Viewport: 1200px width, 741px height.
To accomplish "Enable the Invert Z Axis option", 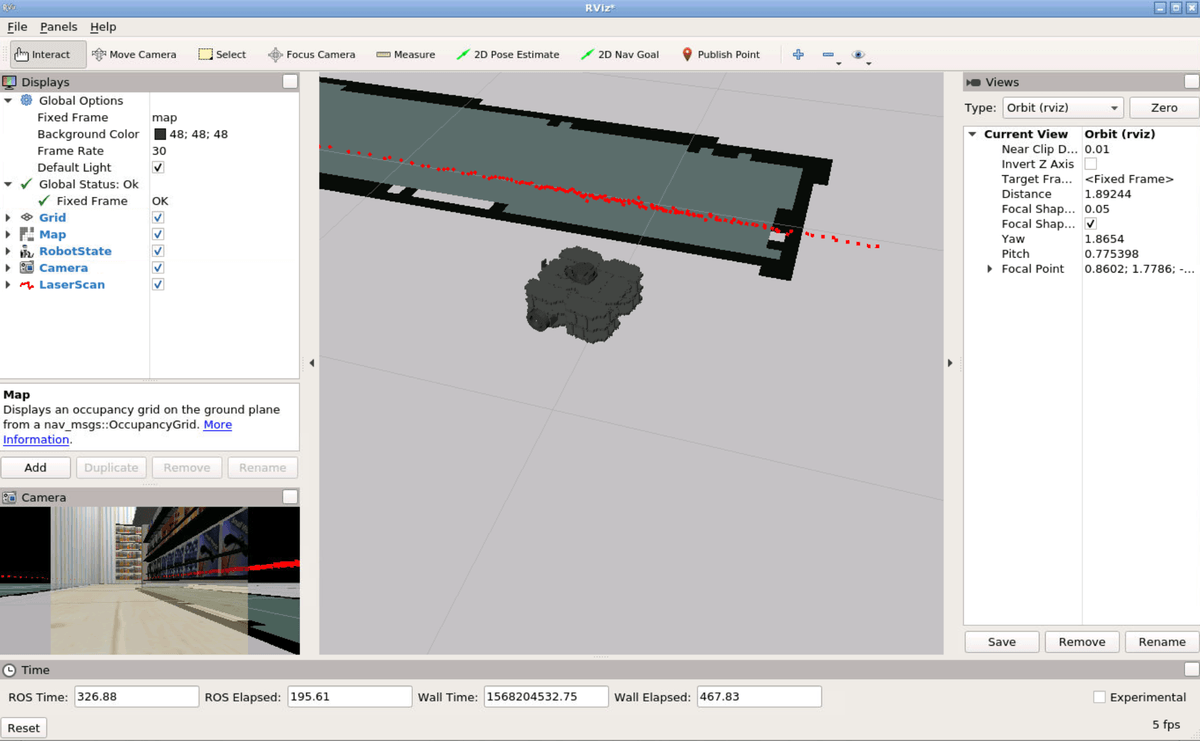I will pos(1089,163).
